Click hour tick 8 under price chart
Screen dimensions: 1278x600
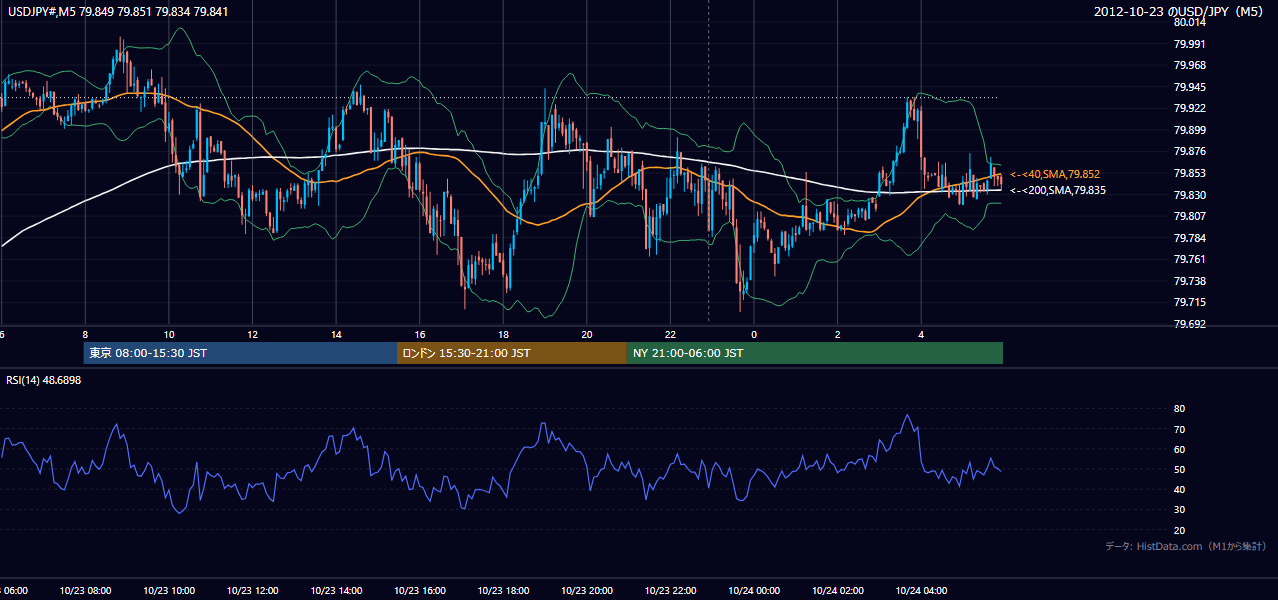[85, 335]
